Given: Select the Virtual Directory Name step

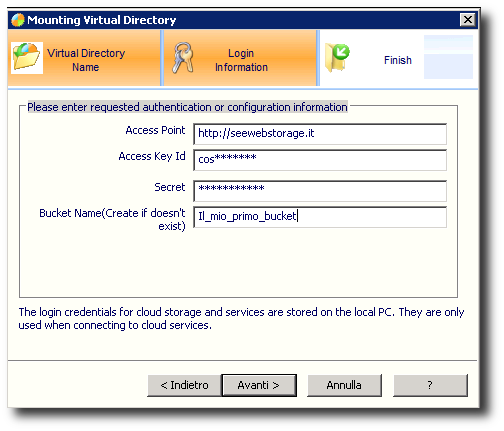Looking at the screenshot, I should (x=84, y=58).
